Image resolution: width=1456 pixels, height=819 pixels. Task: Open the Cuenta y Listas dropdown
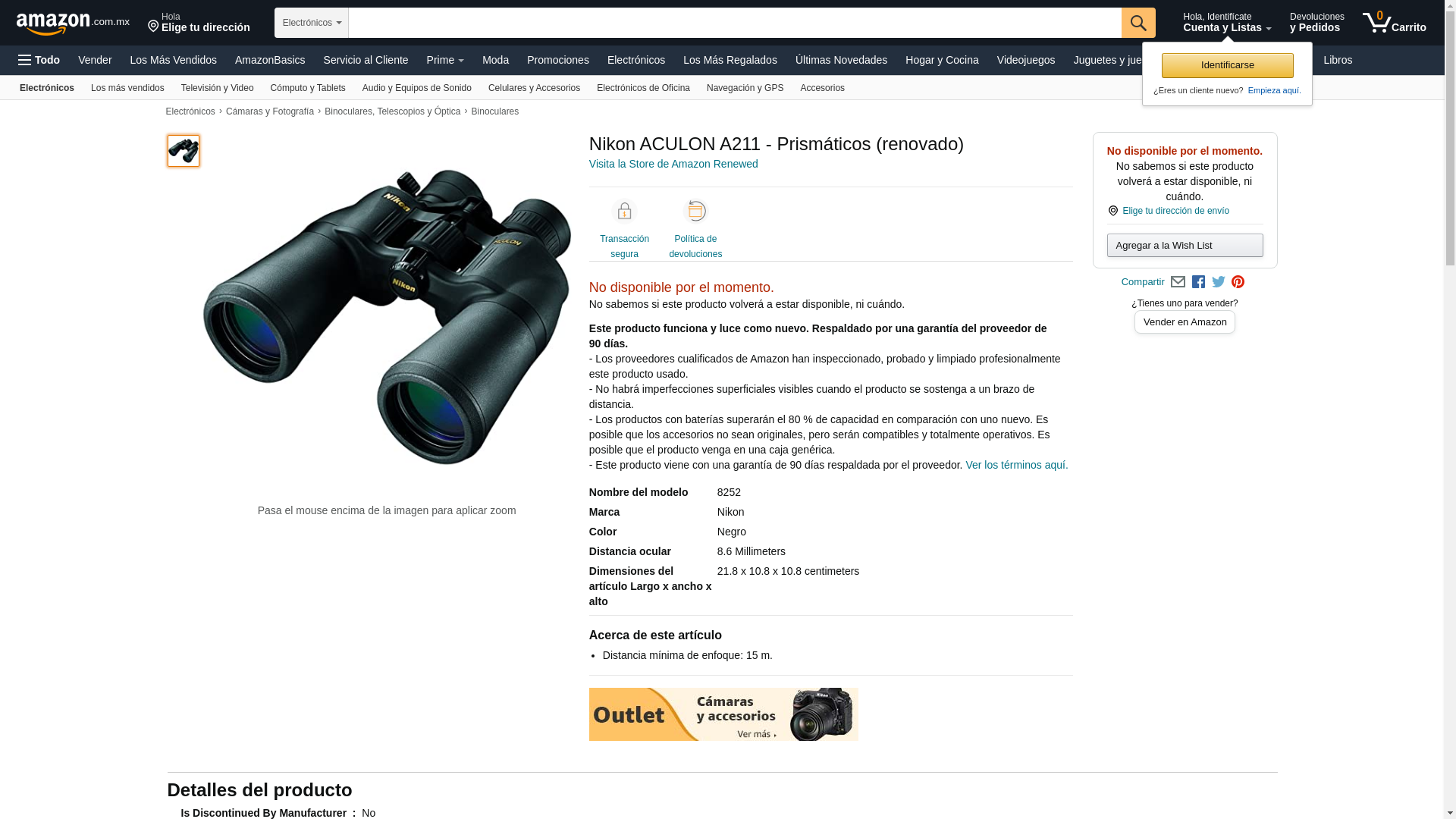click(x=1227, y=23)
